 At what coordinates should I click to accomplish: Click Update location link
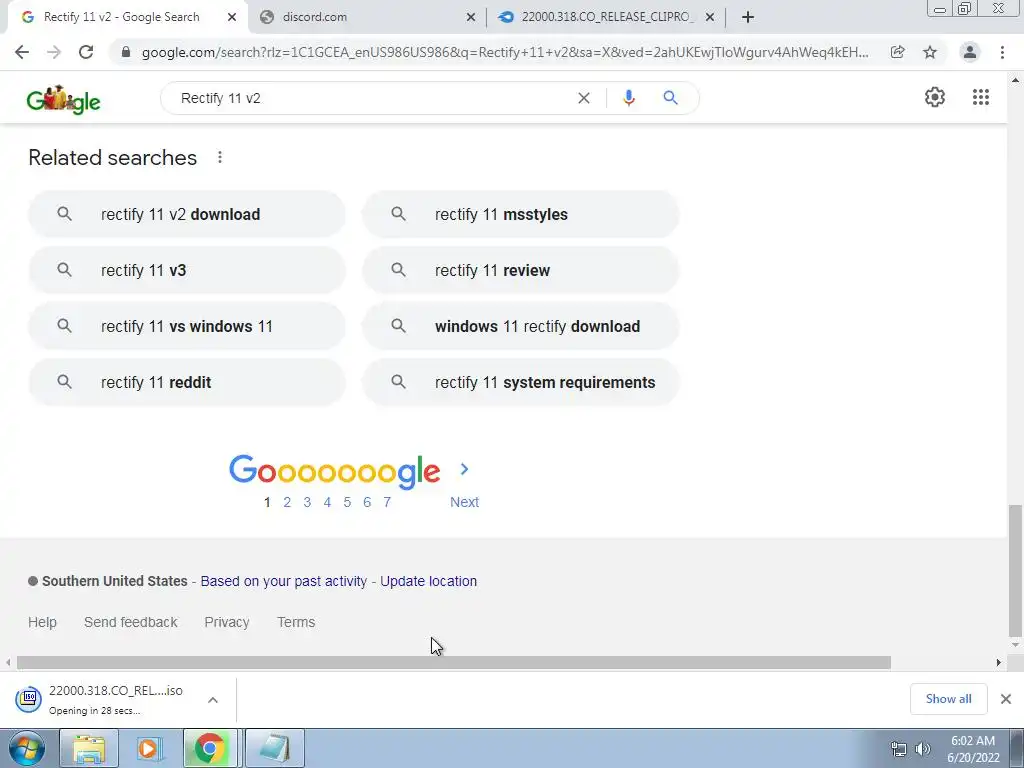click(428, 581)
